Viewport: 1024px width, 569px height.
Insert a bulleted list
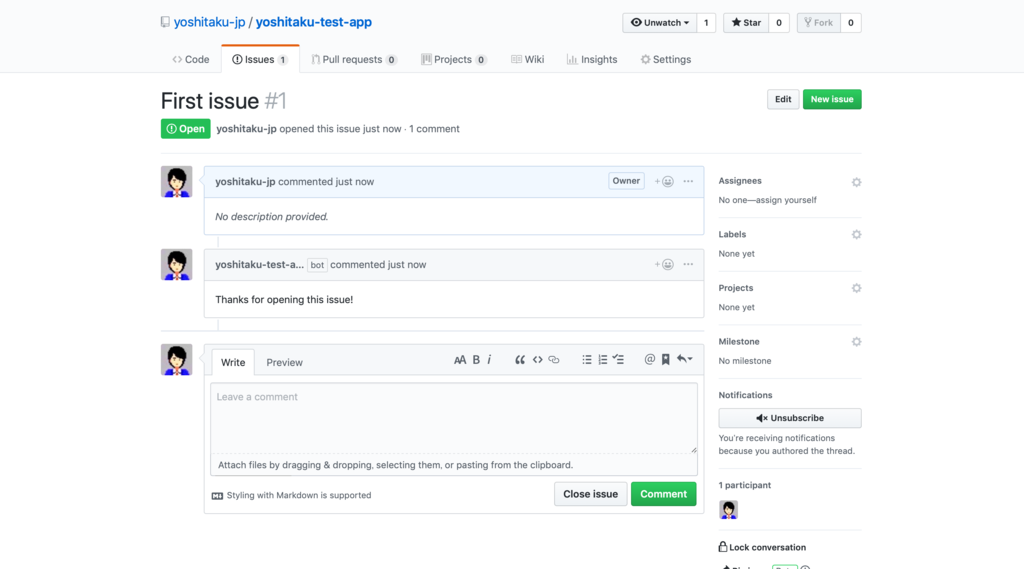click(x=586, y=360)
